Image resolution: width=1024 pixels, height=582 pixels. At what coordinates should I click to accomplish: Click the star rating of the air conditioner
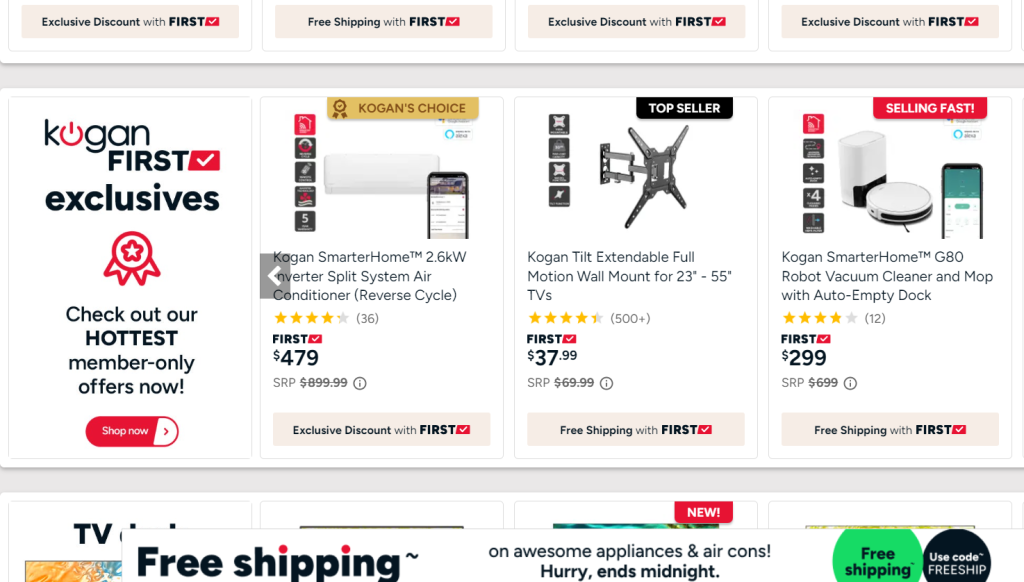pyautogui.click(x=311, y=318)
